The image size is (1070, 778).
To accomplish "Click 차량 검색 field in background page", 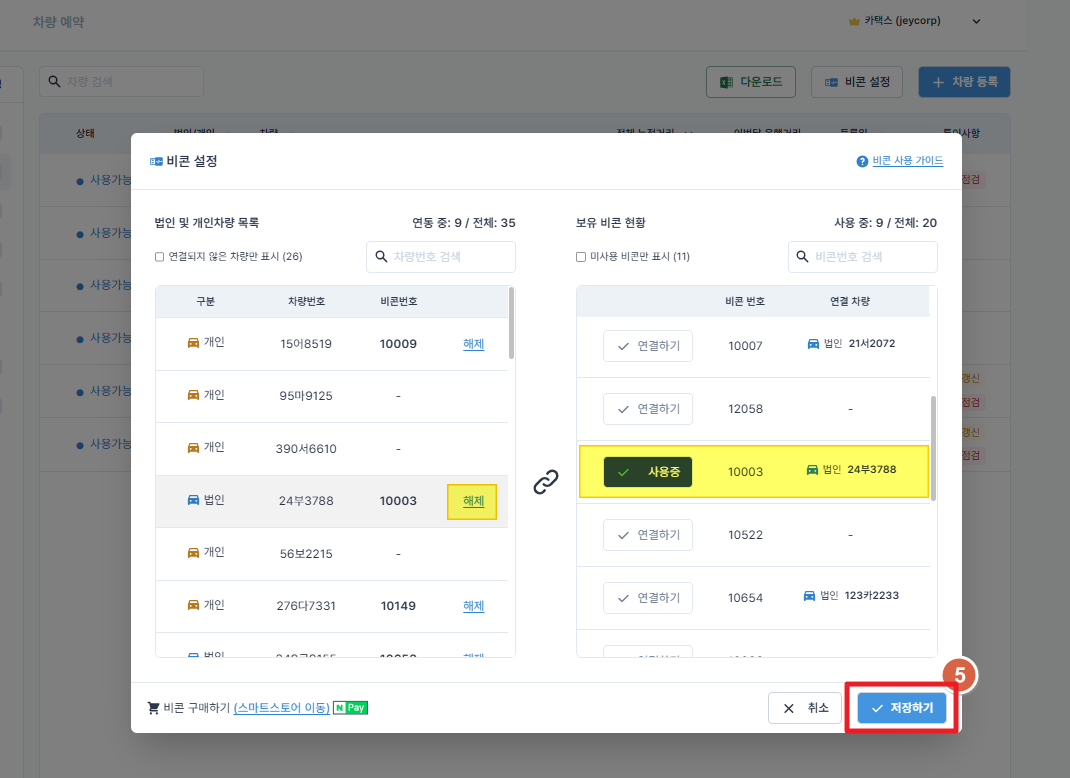I will coord(121,82).
